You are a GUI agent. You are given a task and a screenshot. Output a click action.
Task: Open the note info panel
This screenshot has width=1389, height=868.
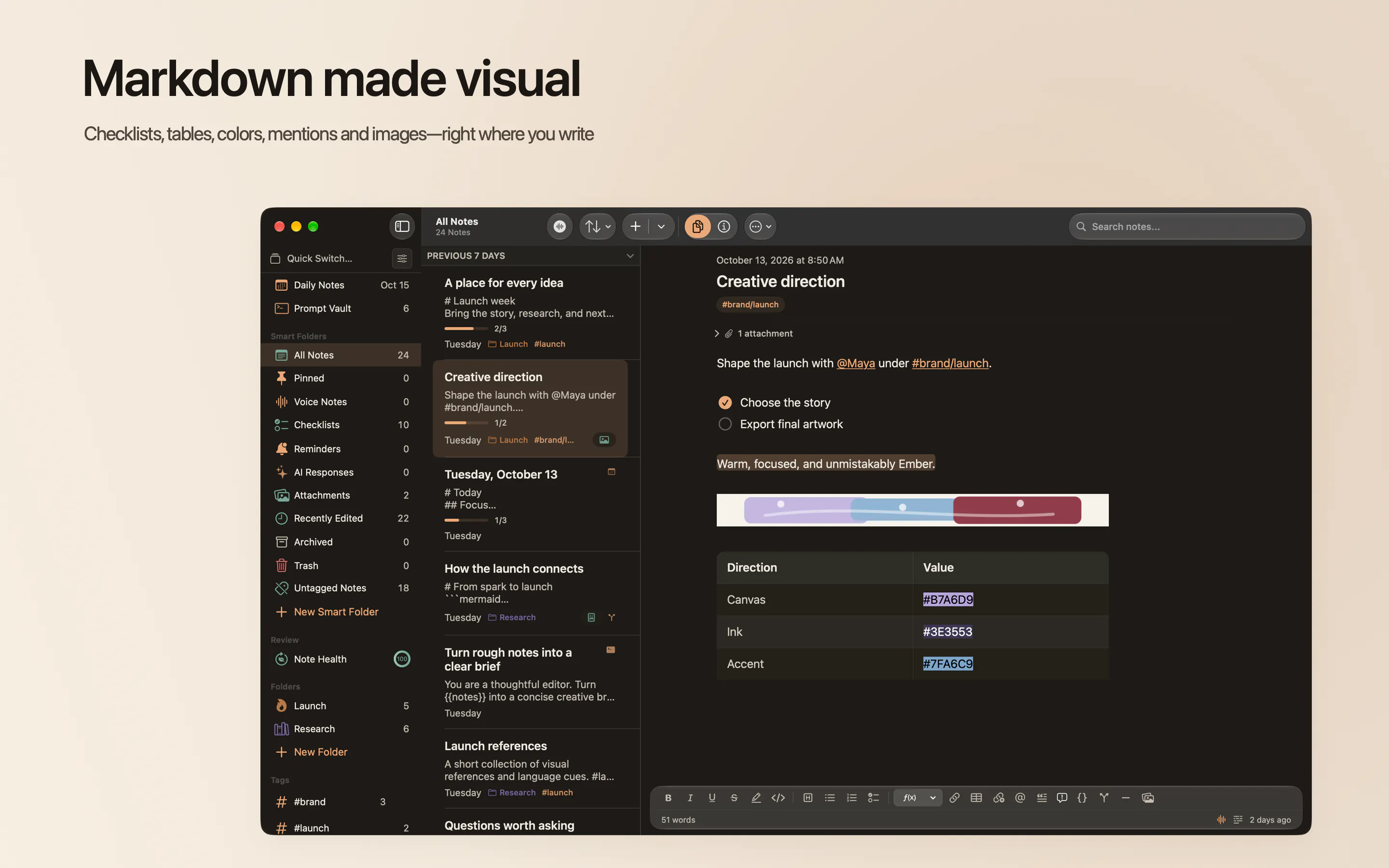tap(724, 226)
